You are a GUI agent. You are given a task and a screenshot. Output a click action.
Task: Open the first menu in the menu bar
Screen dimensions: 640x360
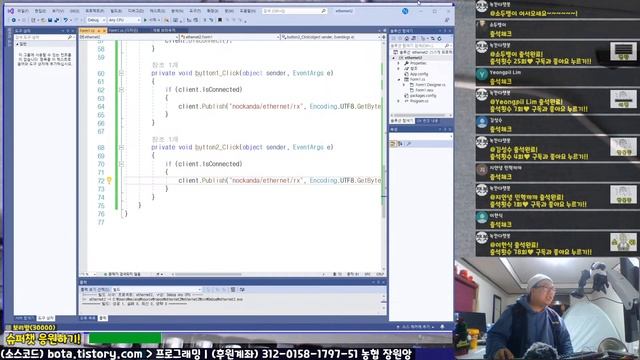[23, 11]
